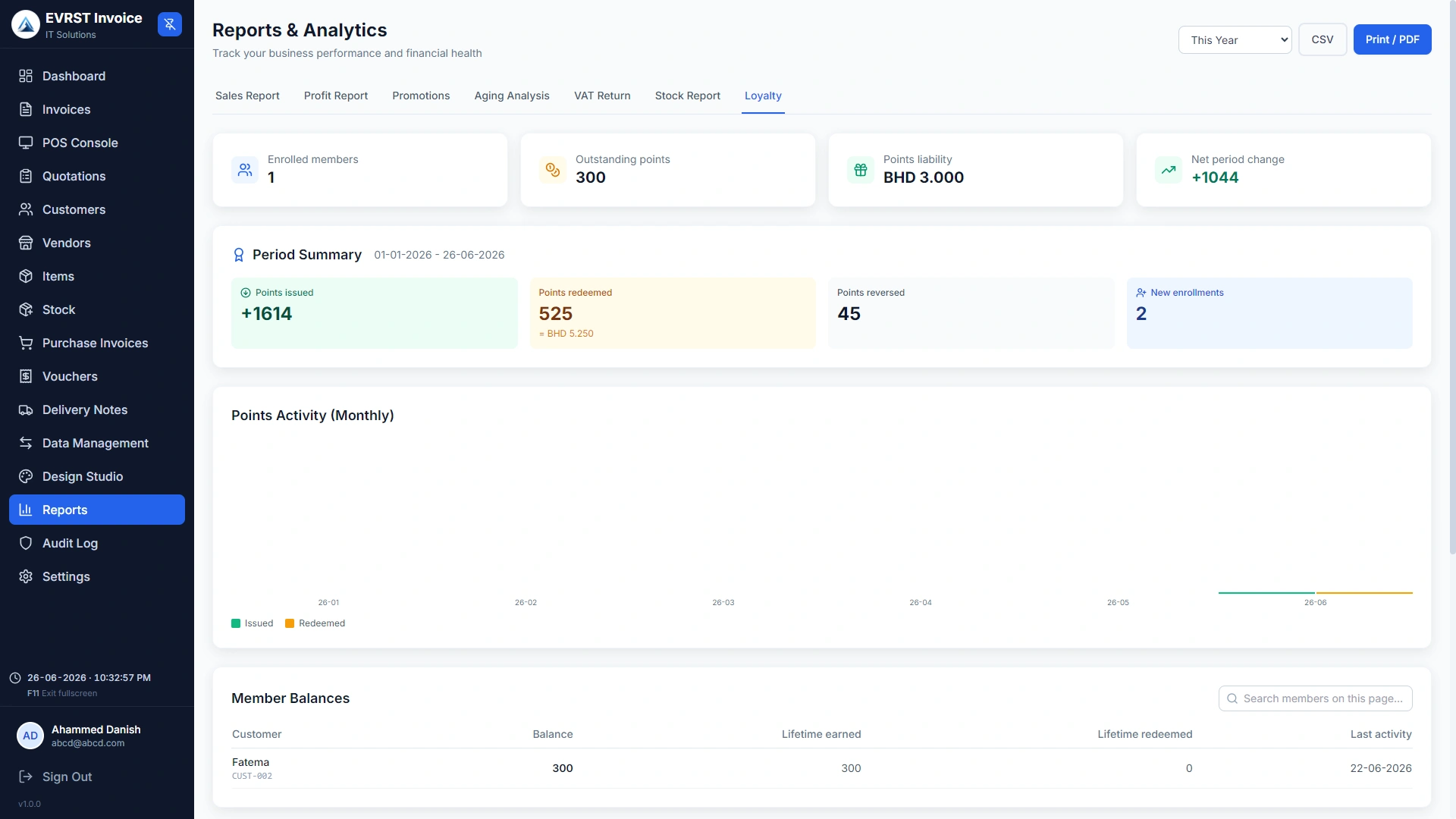Image resolution: width=1456 pixels, height=819 pixels.
Task: Switch to the VAT Return tab
Action: (x=602, y=96)
